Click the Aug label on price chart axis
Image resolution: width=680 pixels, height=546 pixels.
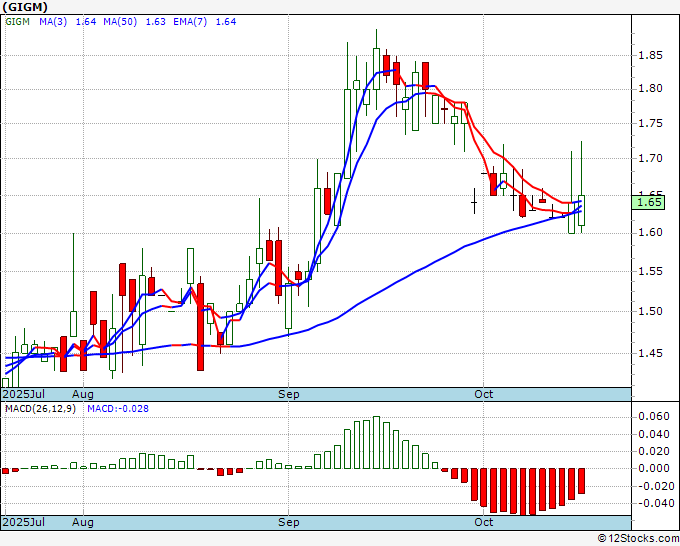83,394
